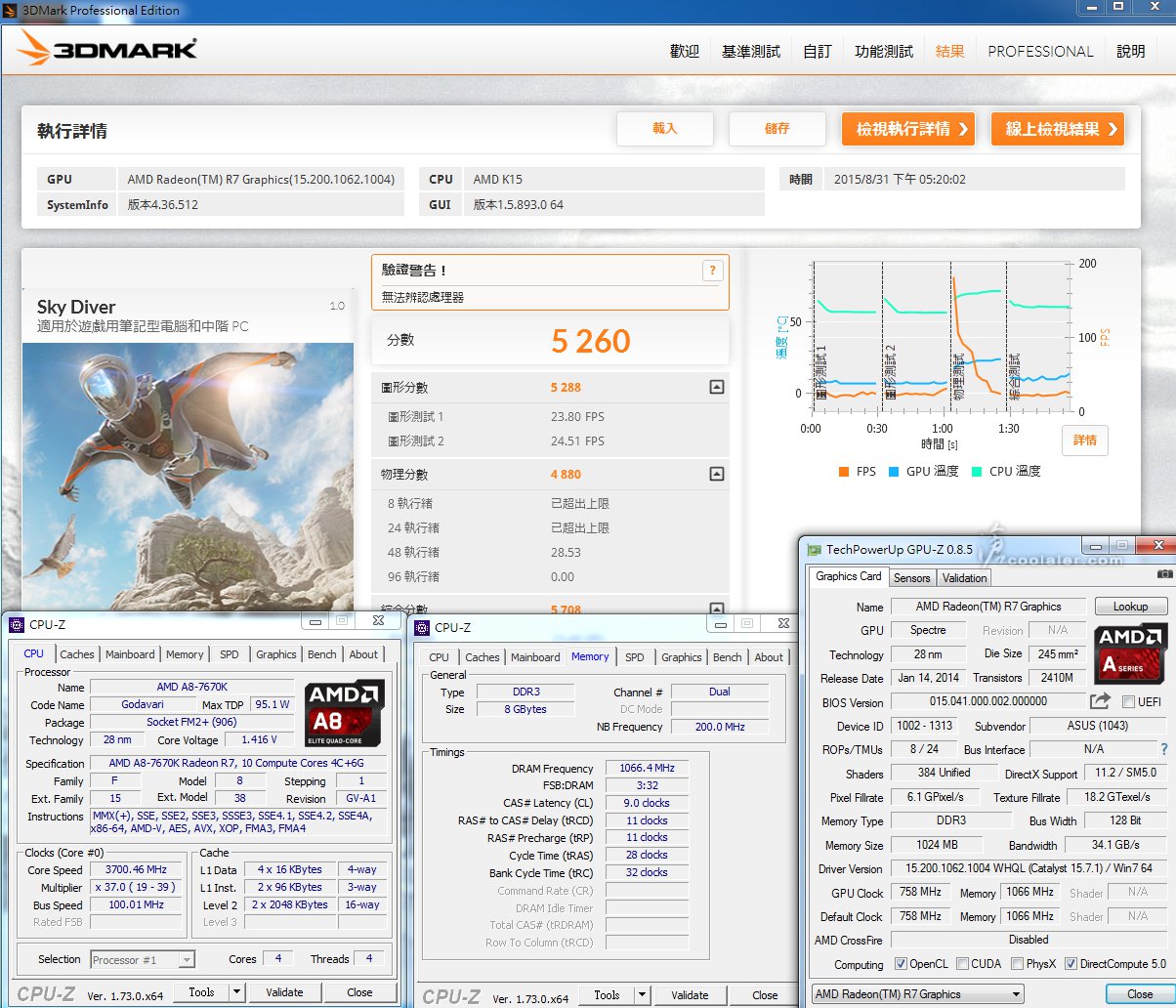Click GPU-Z BIOS share/export icon
The image size is (1176, 1008).
pos(1101,701)
